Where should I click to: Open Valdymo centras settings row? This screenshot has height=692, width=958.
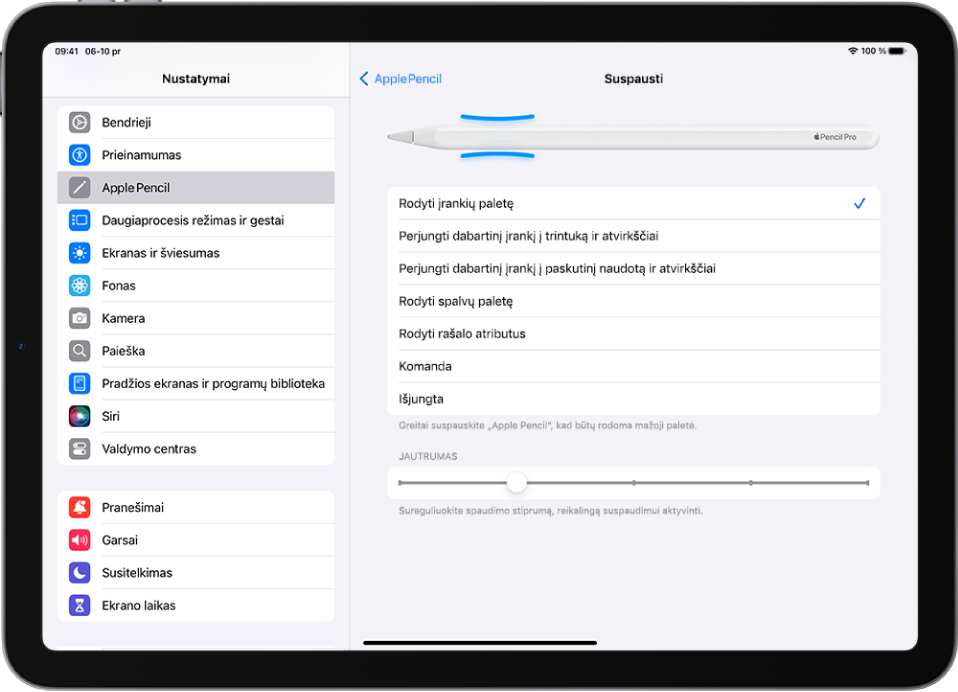tap(196, 449)
